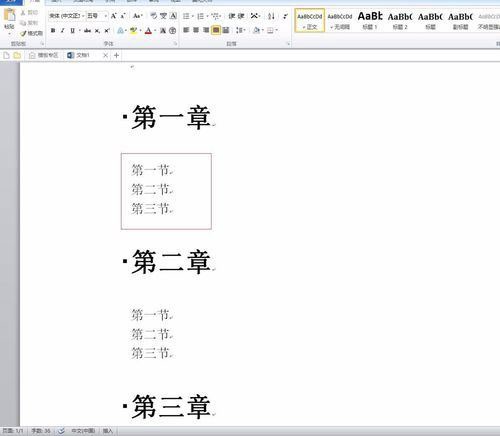This screenshot has height=436, width=500.
Task: Click the Paste clipboard icon
Action: (10, 19)
